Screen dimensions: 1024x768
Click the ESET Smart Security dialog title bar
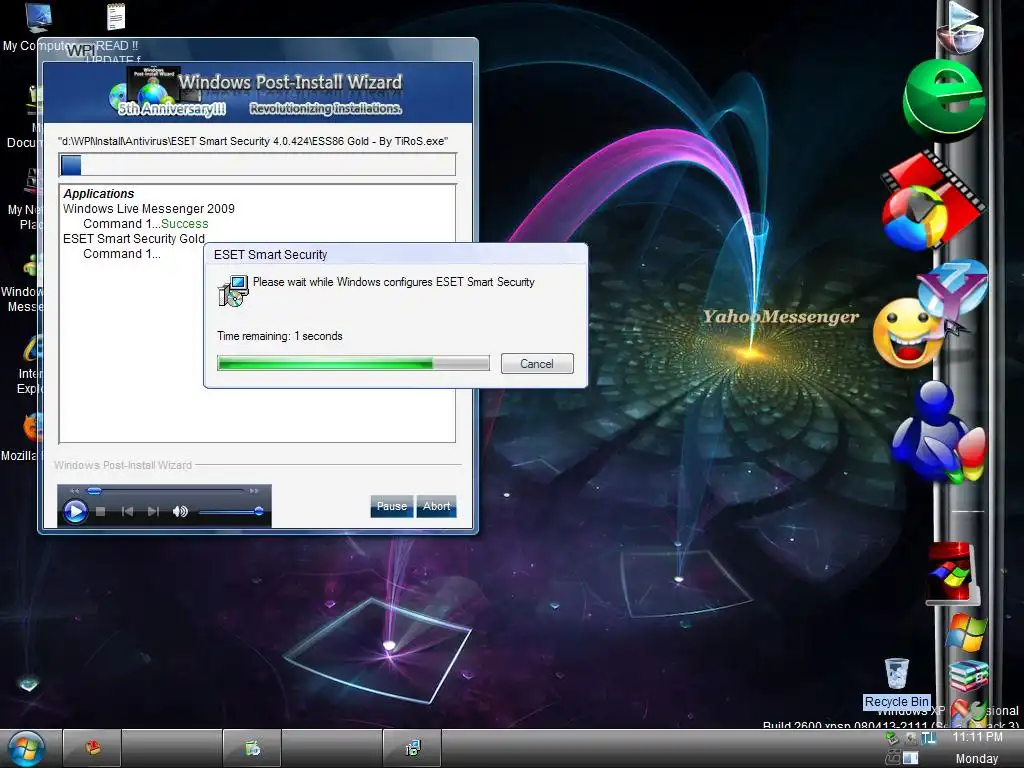pyautogui.click(x=396, y=254)
